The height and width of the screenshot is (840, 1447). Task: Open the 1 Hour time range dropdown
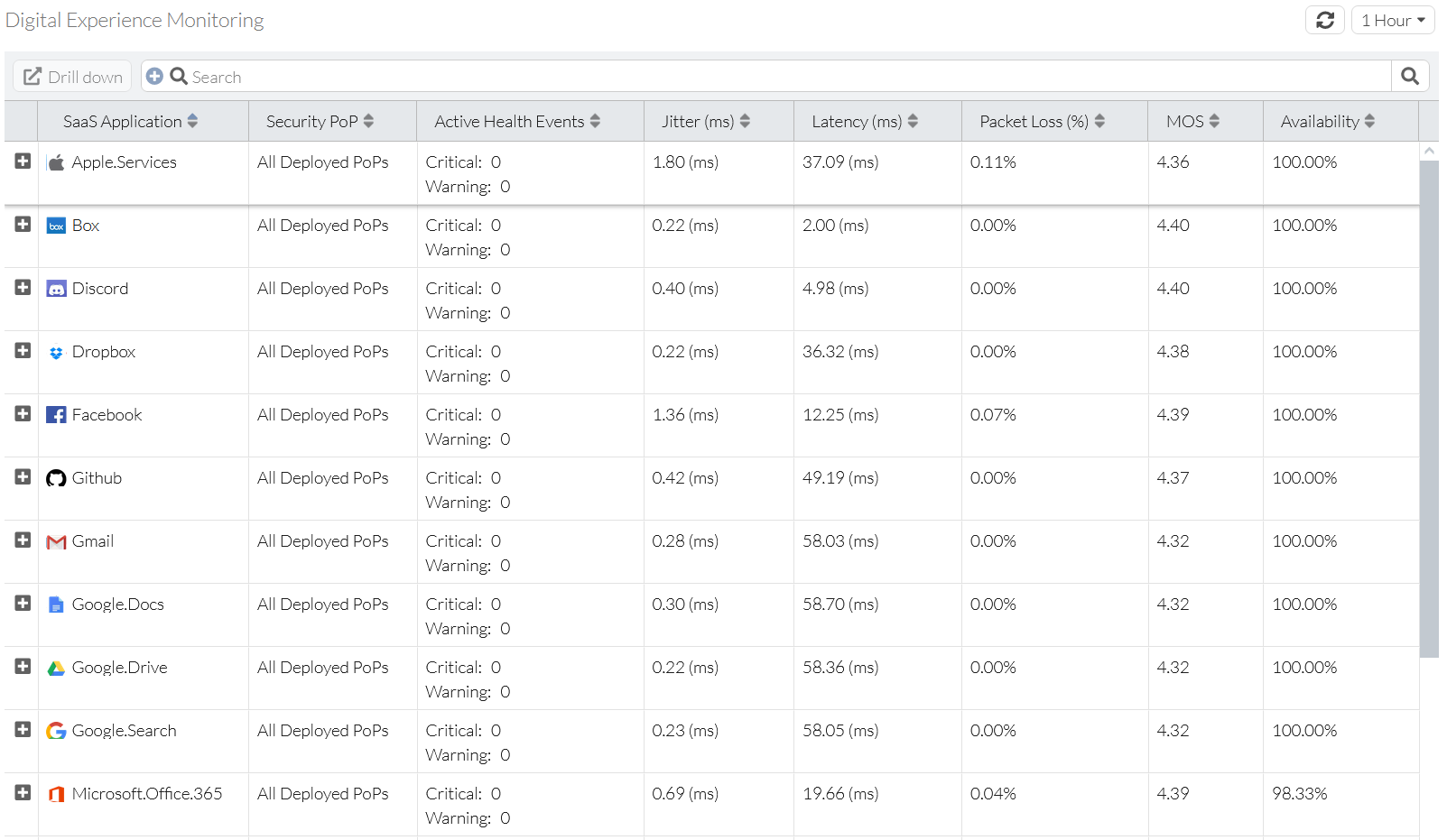coord(1392,19)
